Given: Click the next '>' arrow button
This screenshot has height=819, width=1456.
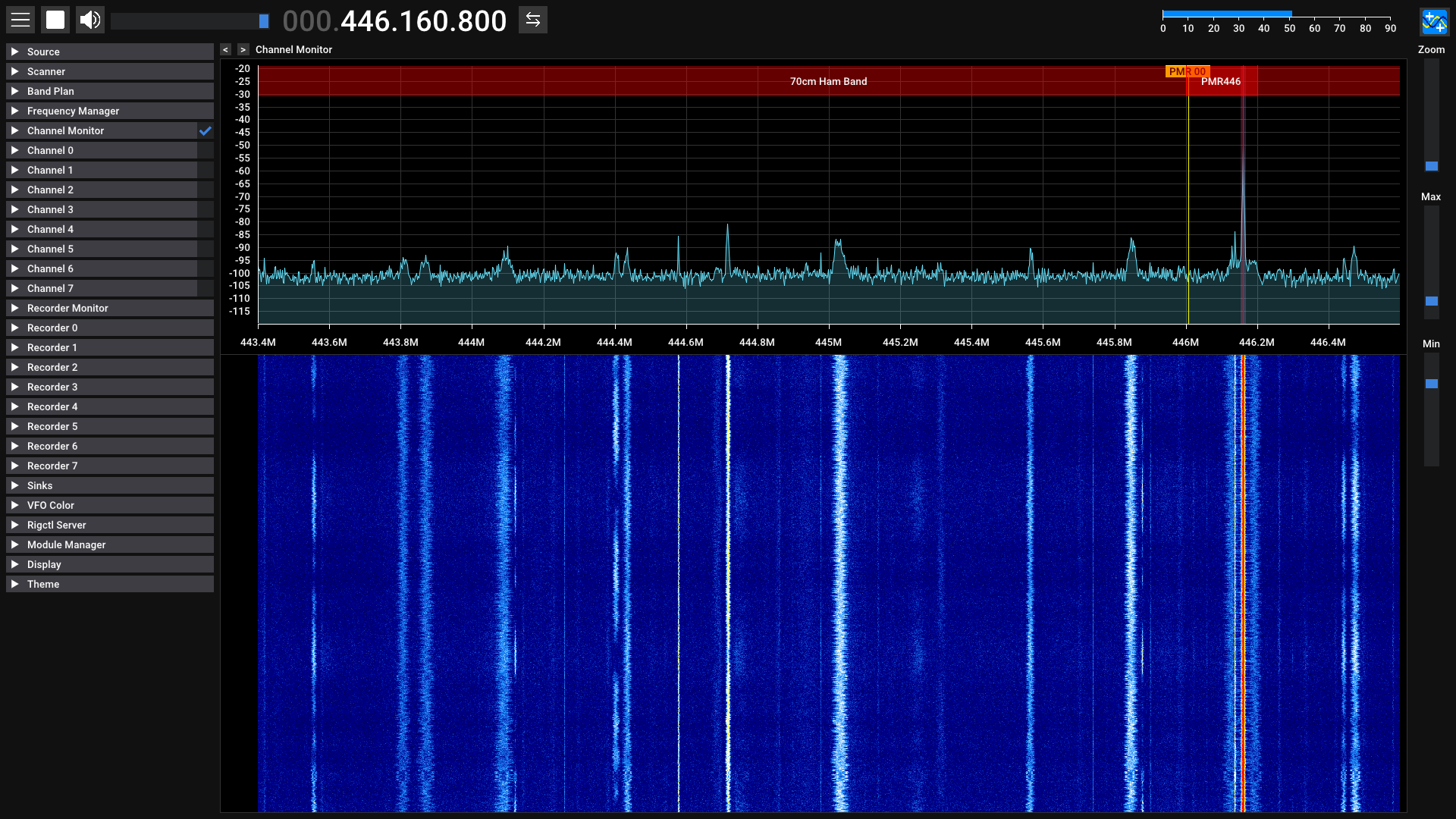Looking at the screenshot, I should click(243, 49).
